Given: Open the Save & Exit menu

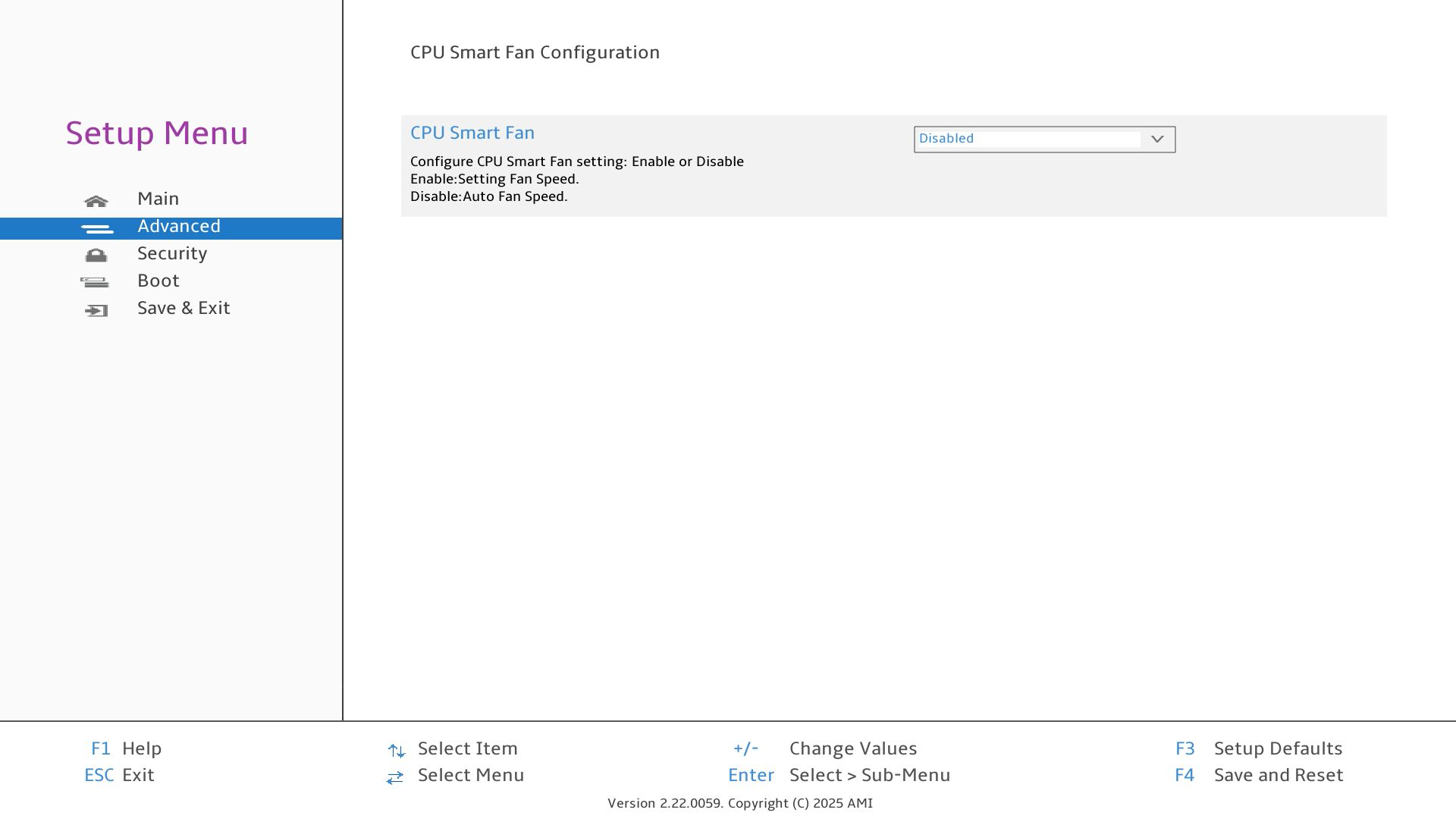Looking at the screenshot, I should click(184, 308).
